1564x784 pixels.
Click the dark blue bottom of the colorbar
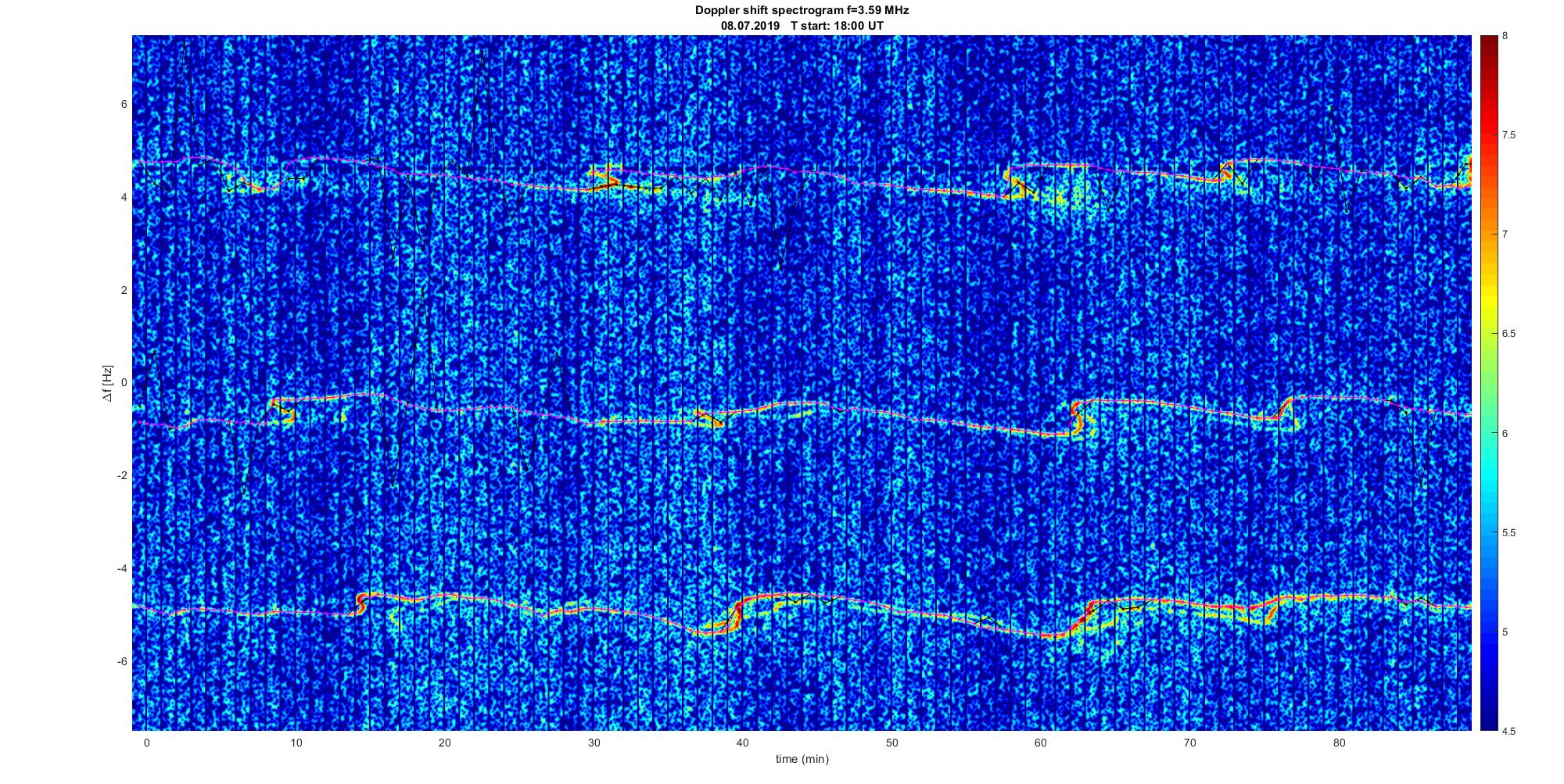point(1489,719)
